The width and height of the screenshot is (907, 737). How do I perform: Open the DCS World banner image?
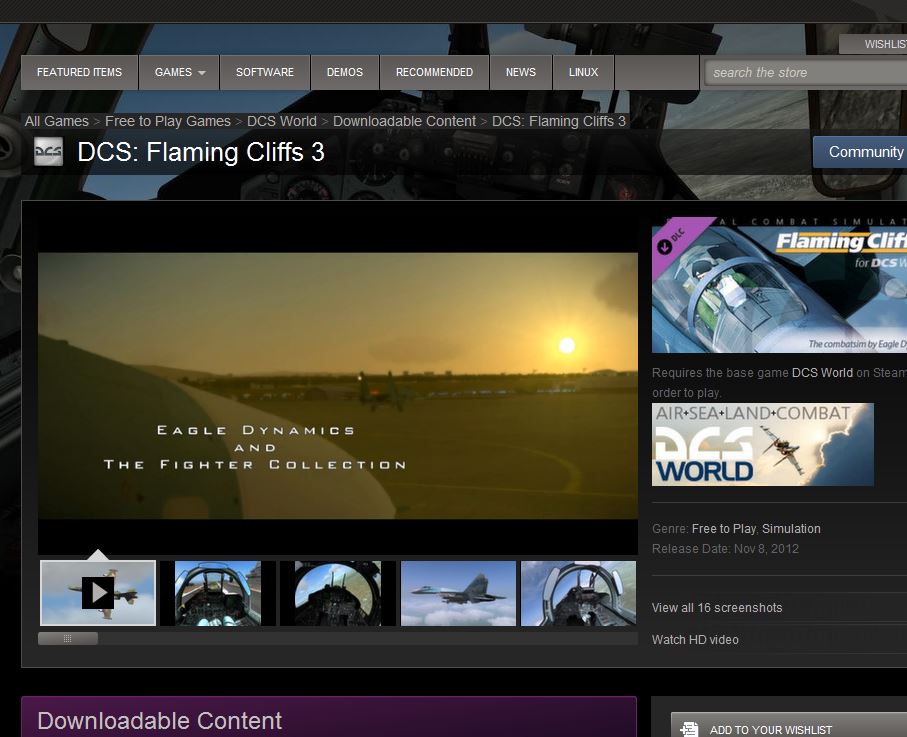pyautogui.click(x=762, y=444)
